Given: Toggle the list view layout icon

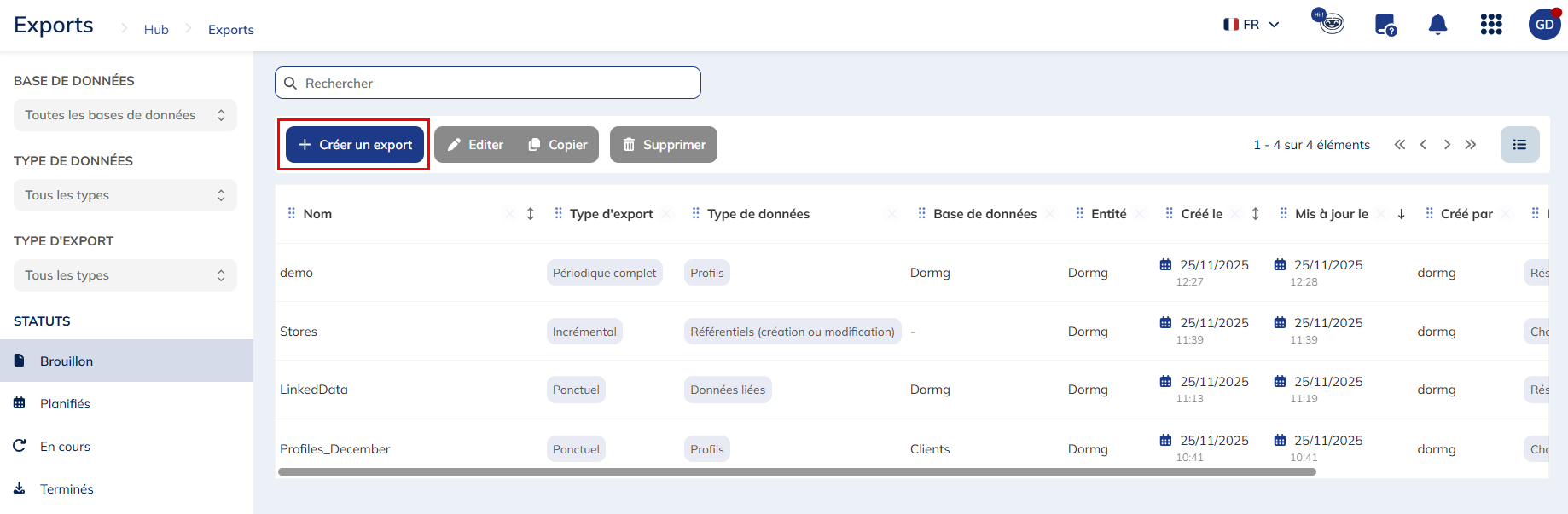Looking at the screenshot, I should pyautogui.click(x=1519, y=145).
